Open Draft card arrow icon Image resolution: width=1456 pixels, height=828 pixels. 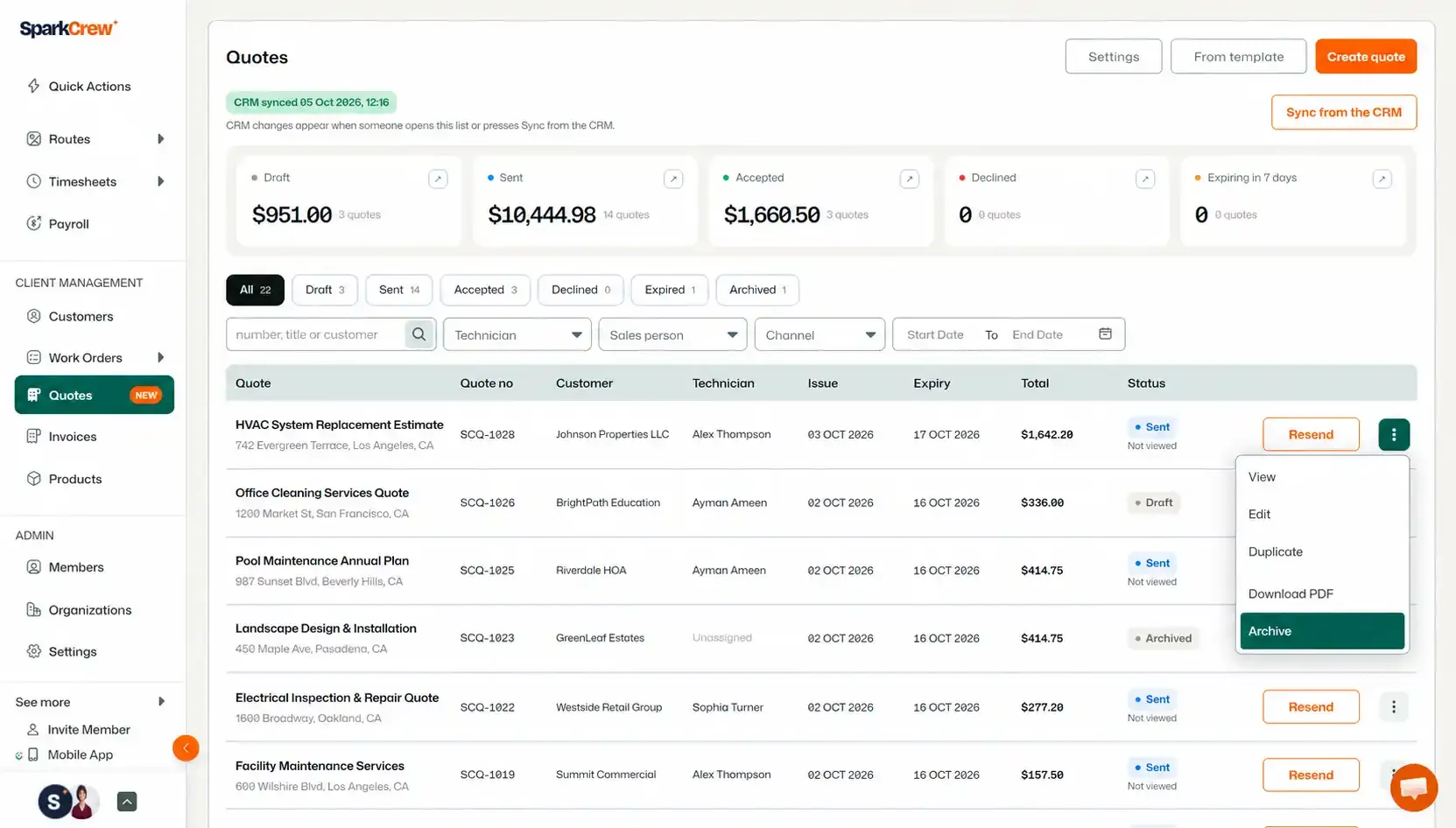tap(438, 179)
